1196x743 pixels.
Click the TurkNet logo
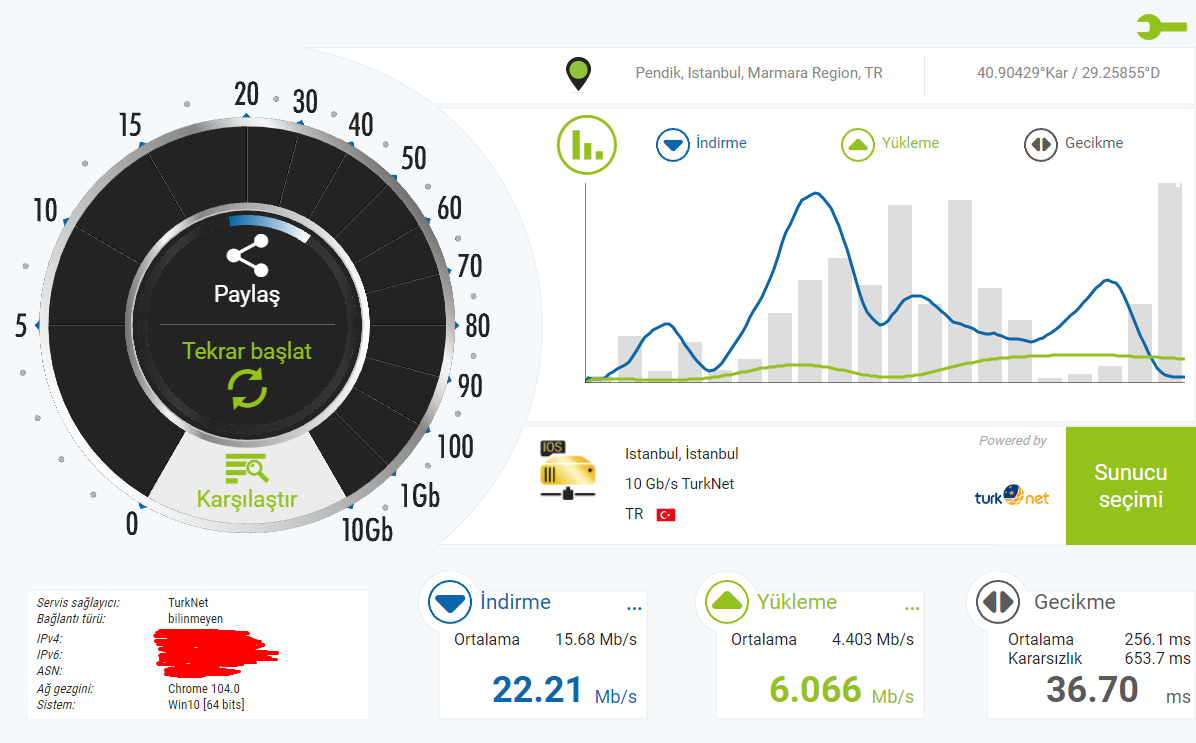[1011, 497]
